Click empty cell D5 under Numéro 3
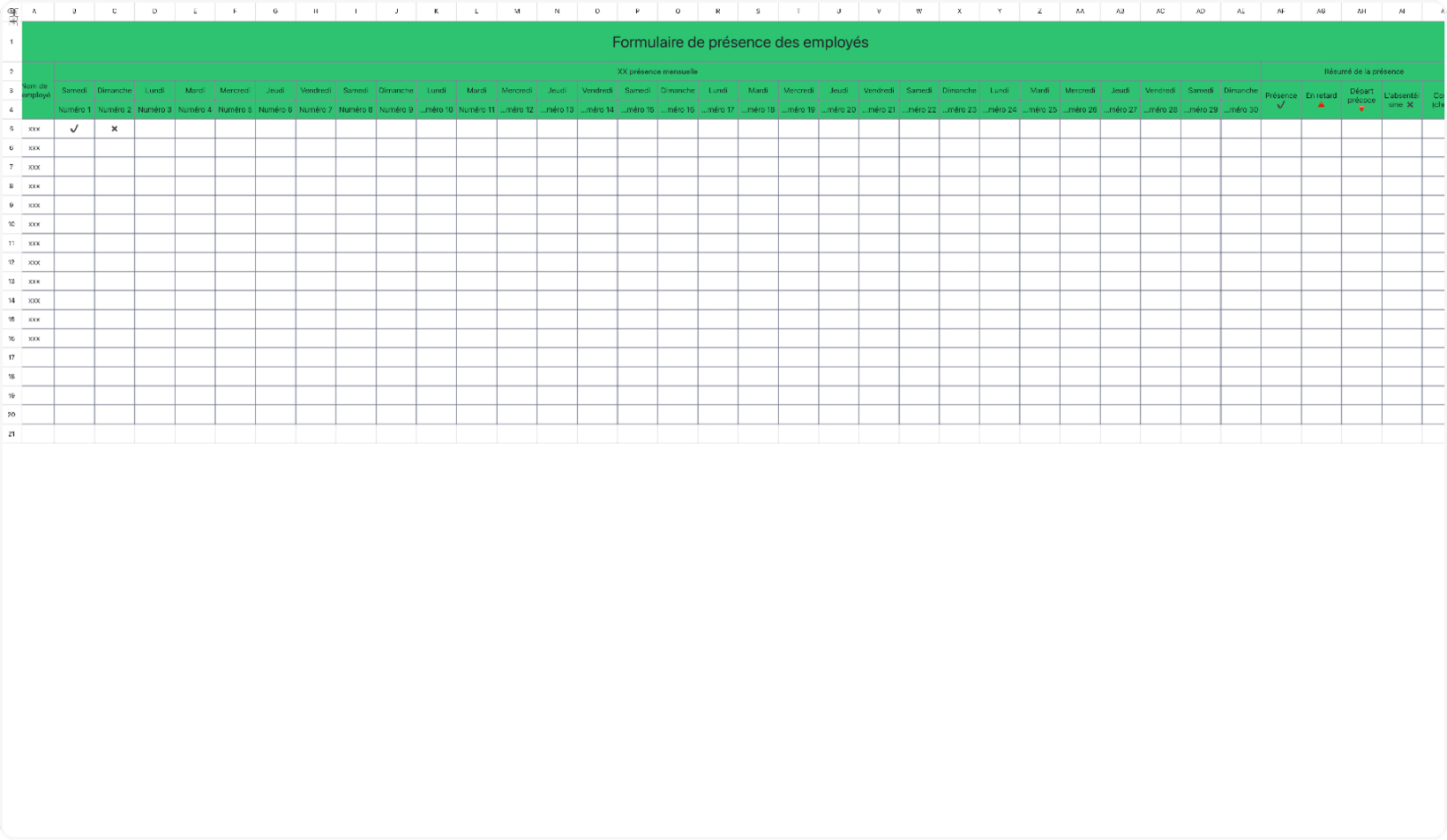 coord(154,129)
